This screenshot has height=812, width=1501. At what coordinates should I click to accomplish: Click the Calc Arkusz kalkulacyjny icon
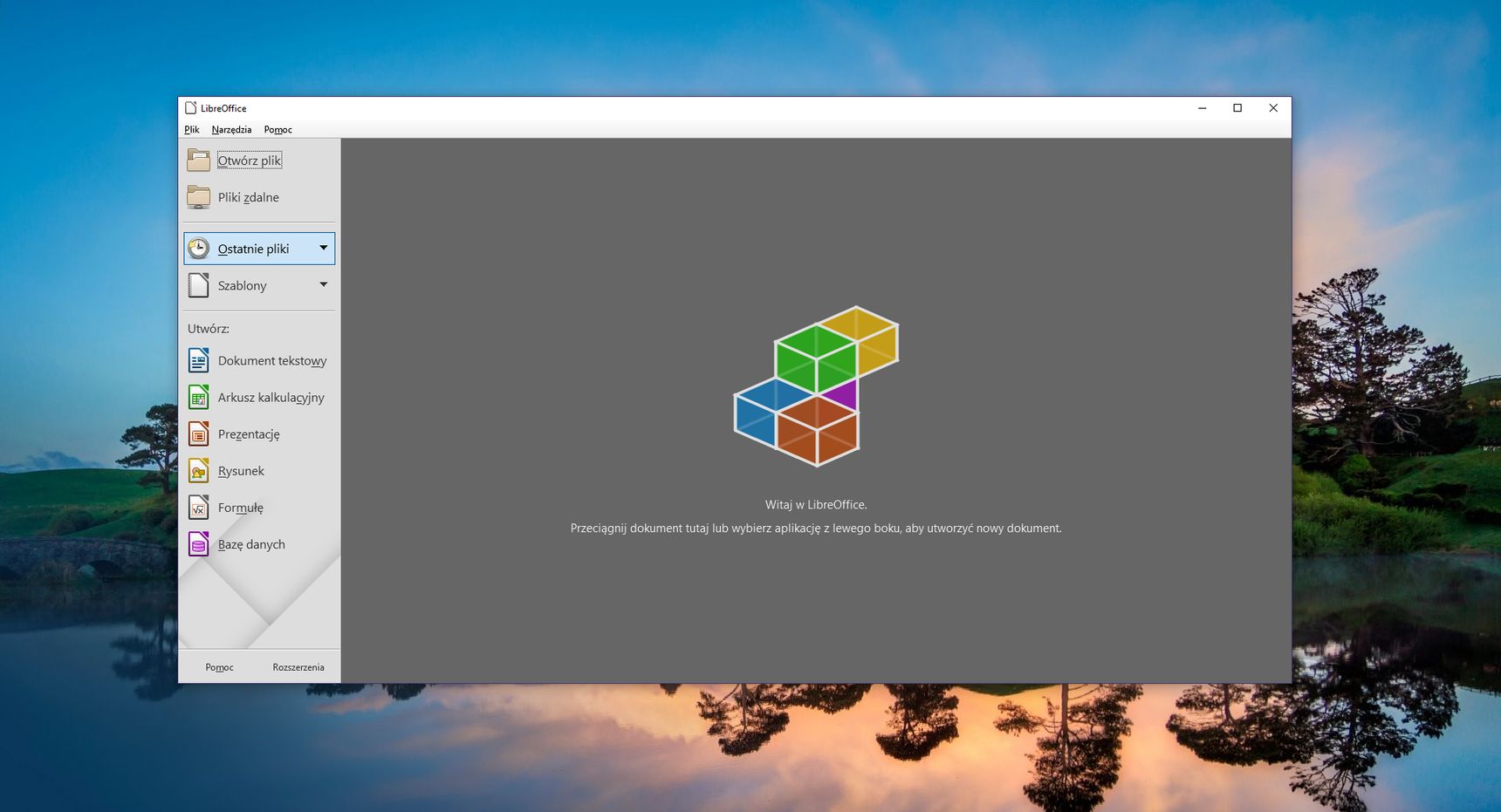[199, 397]
